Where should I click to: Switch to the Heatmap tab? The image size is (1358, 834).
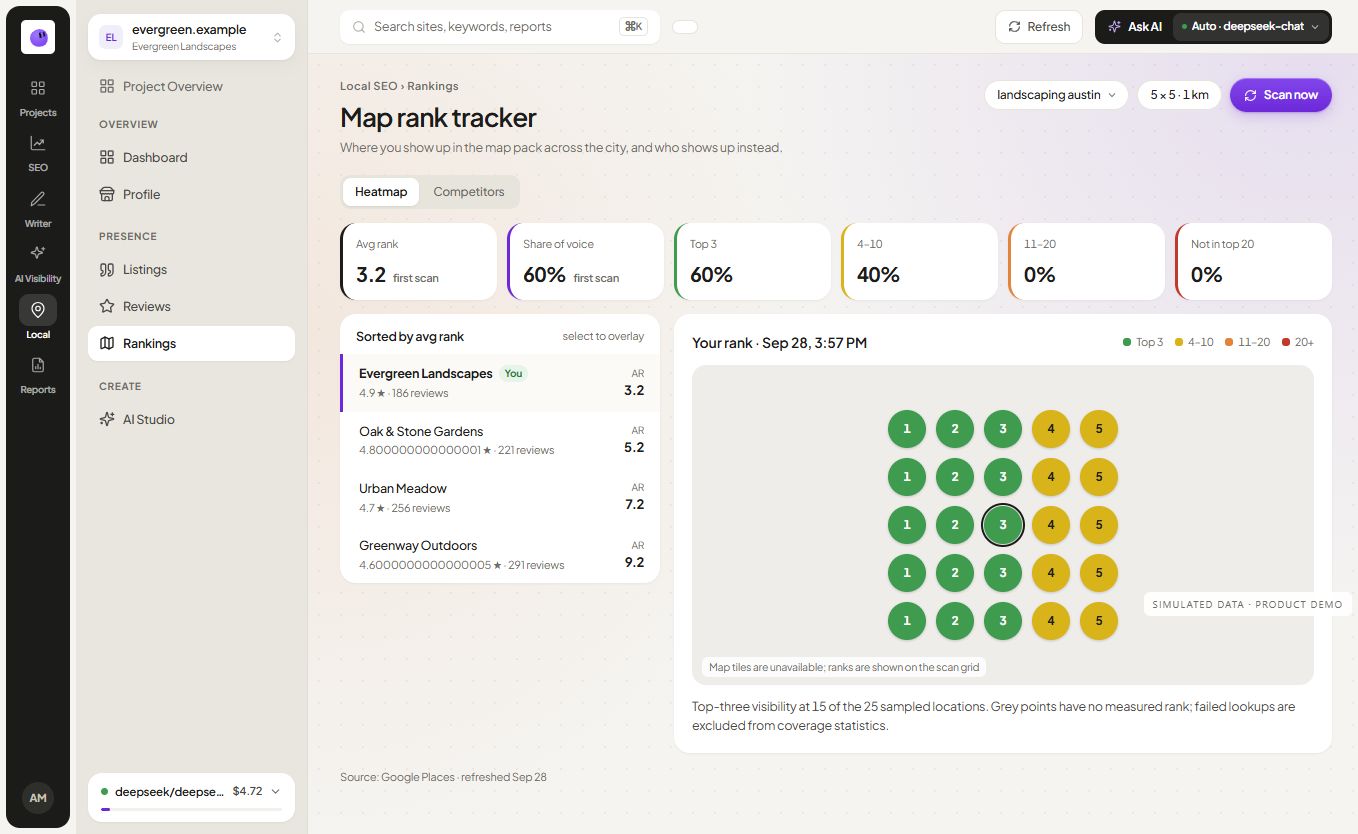pyautogui.click(x=381, y=192)
